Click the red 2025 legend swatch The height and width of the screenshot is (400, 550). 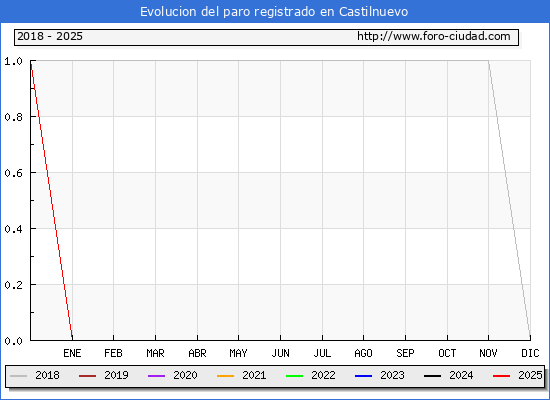pyautogui.click(x=502, y=376)
